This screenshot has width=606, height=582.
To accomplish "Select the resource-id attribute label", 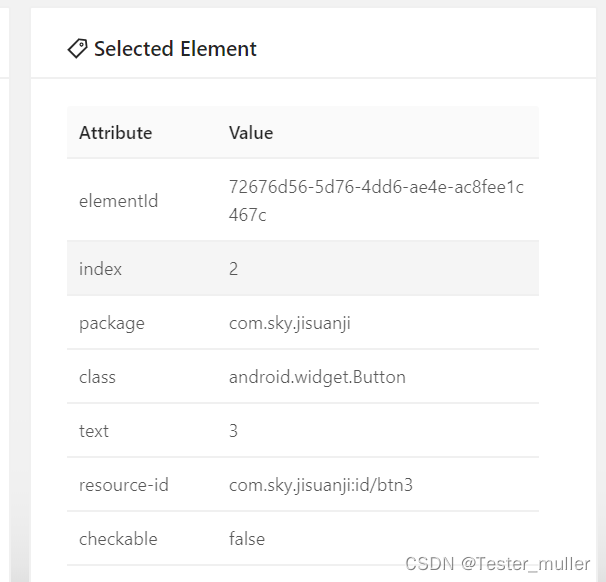I will pyautogui.click(x=124, y=485).
